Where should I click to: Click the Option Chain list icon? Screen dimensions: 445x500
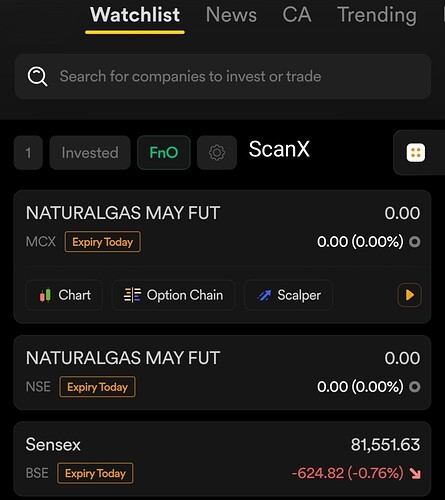click(x=132, y=295)
